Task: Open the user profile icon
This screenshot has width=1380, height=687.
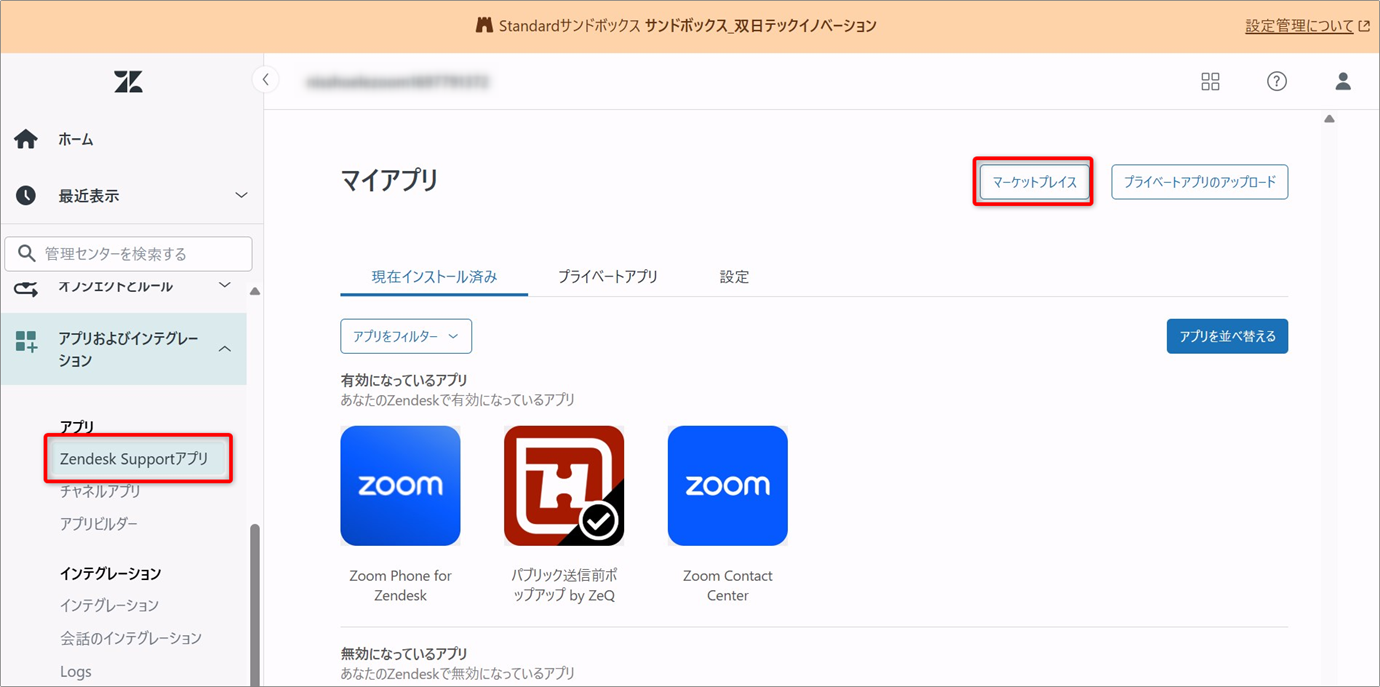Action: (1342, 82)
